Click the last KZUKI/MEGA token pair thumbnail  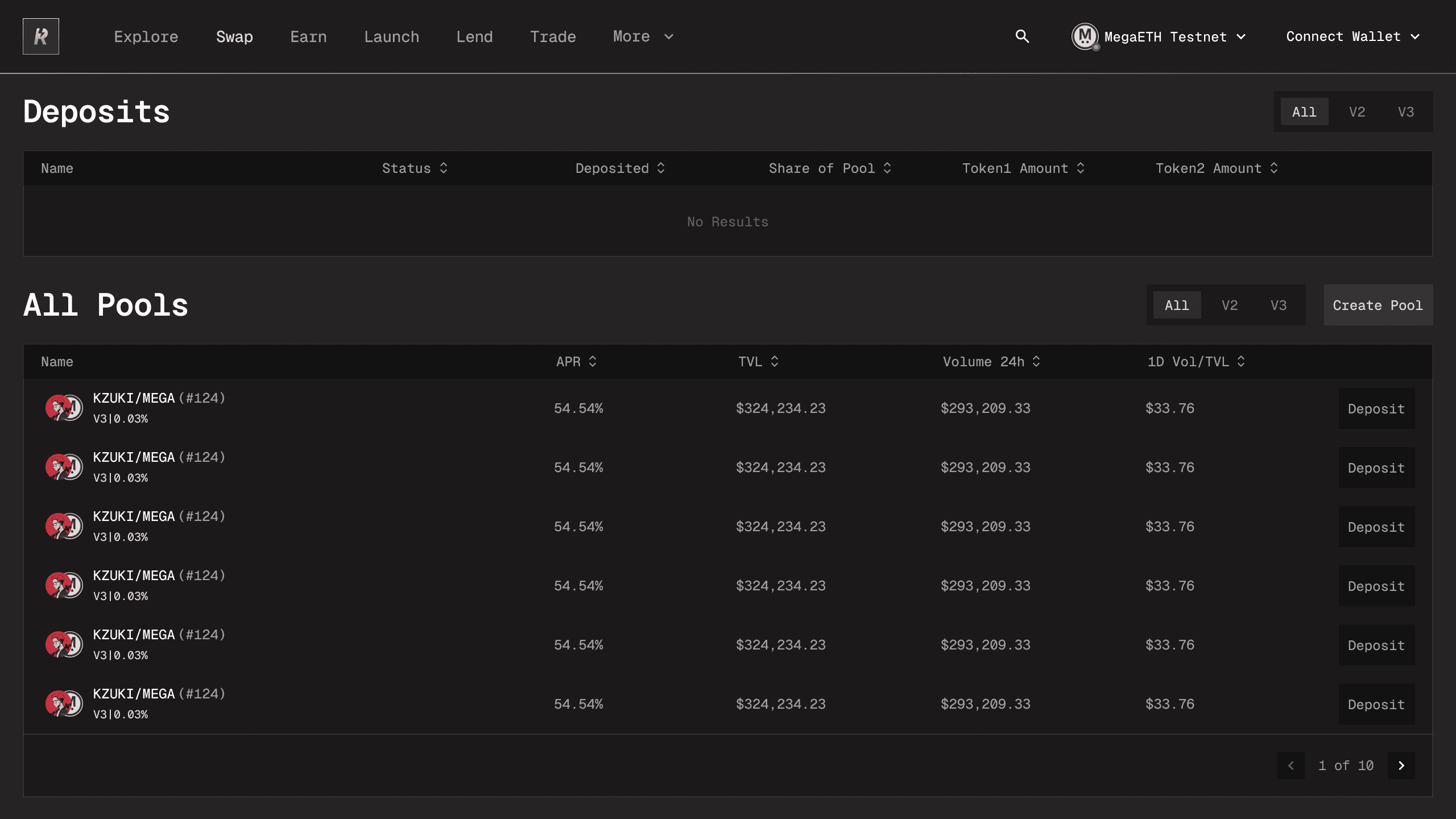[x=64, y=704]
